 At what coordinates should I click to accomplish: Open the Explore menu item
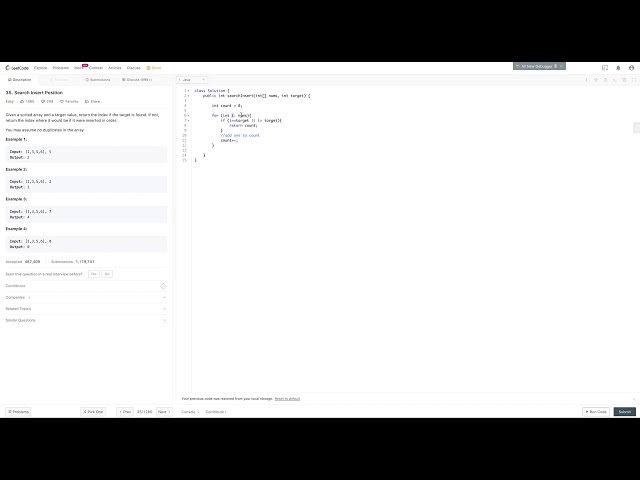click(x=40, y=68)
